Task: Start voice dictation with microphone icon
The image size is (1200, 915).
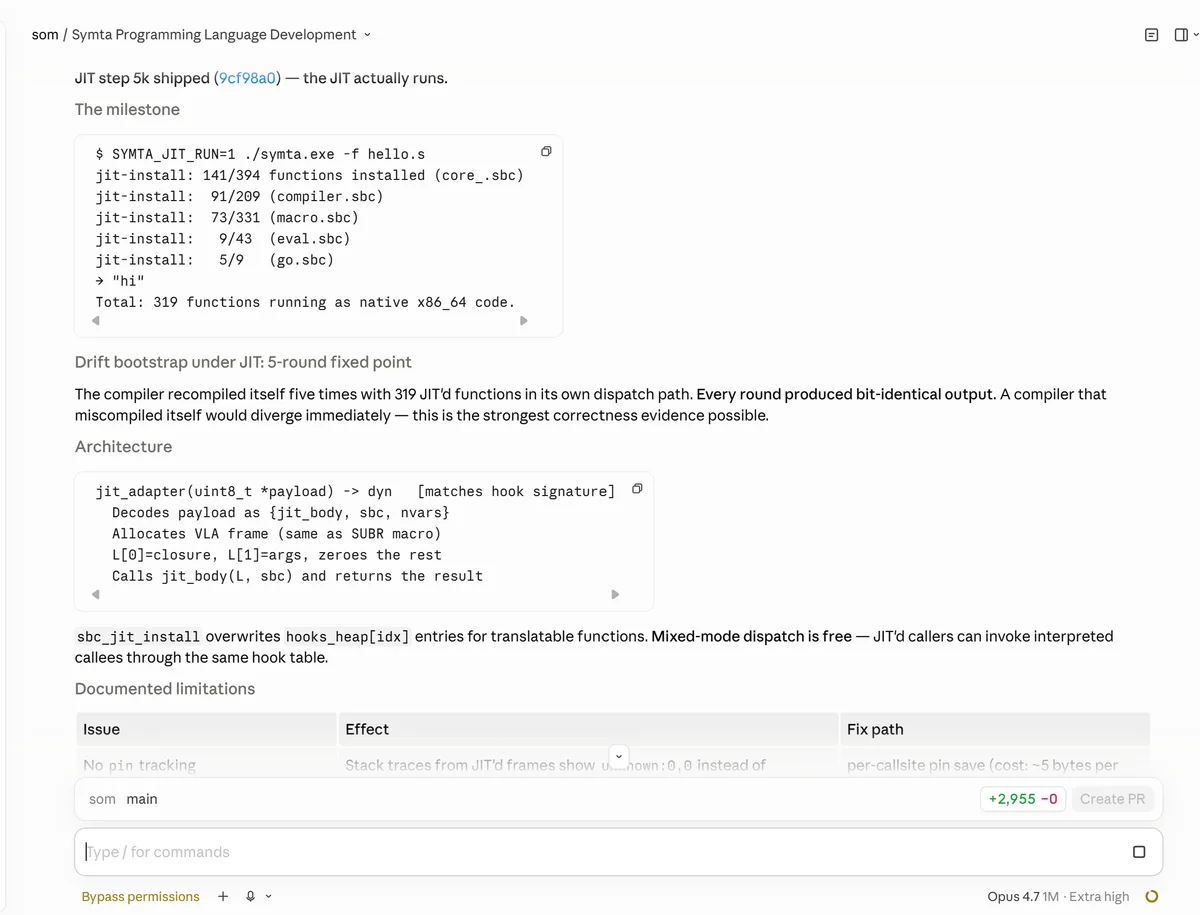Action: pos(250,897)
